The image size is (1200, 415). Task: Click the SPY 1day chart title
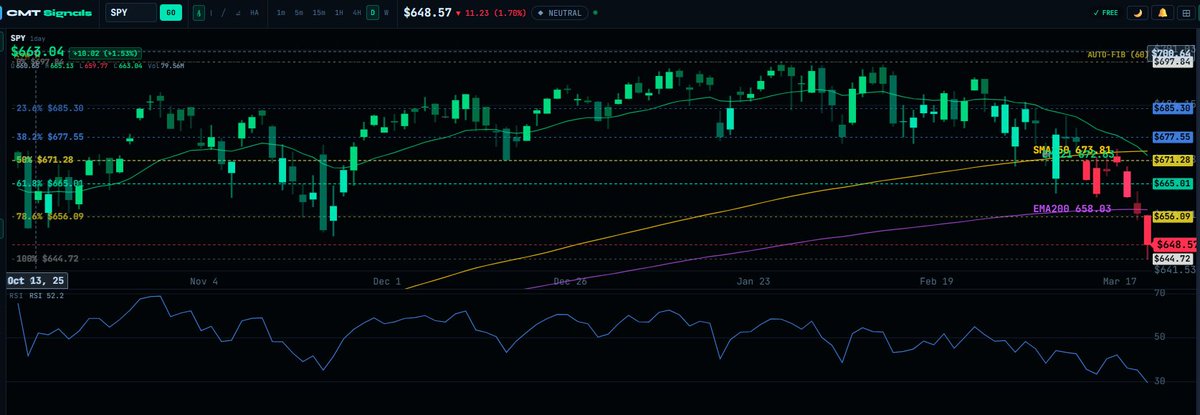click(30, 38)
